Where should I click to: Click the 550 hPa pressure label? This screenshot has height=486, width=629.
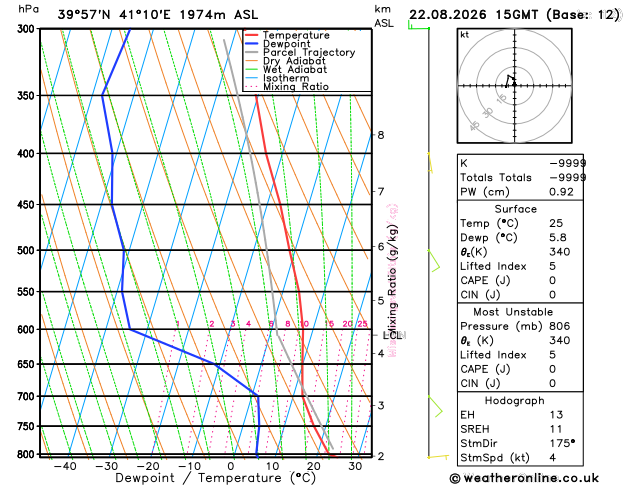pyautogui.click(x=28, y=292)
